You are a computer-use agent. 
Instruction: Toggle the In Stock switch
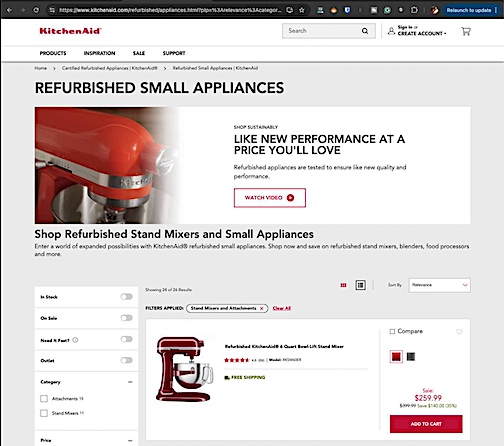(x=126, y=297)
